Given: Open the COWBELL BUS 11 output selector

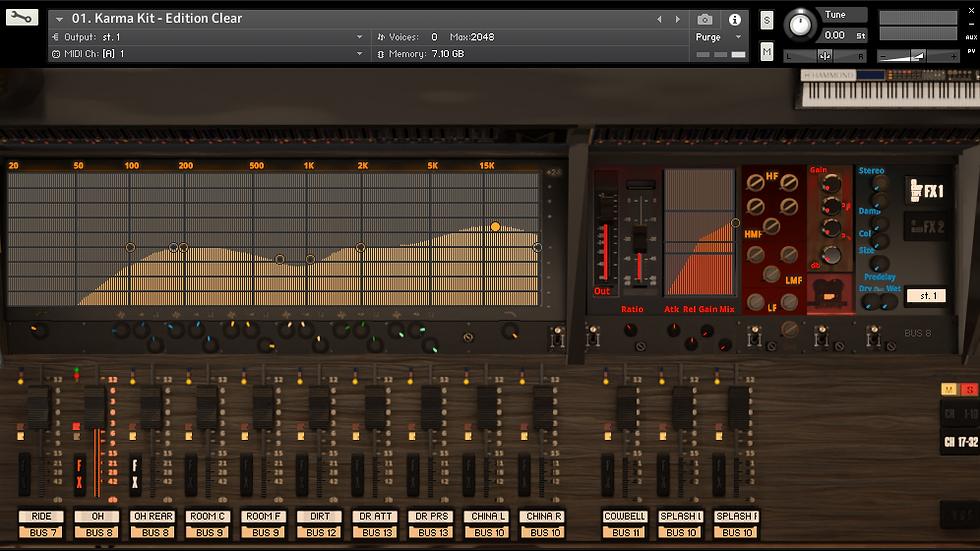Looking at the screenshot, I should tap(624, 532).
